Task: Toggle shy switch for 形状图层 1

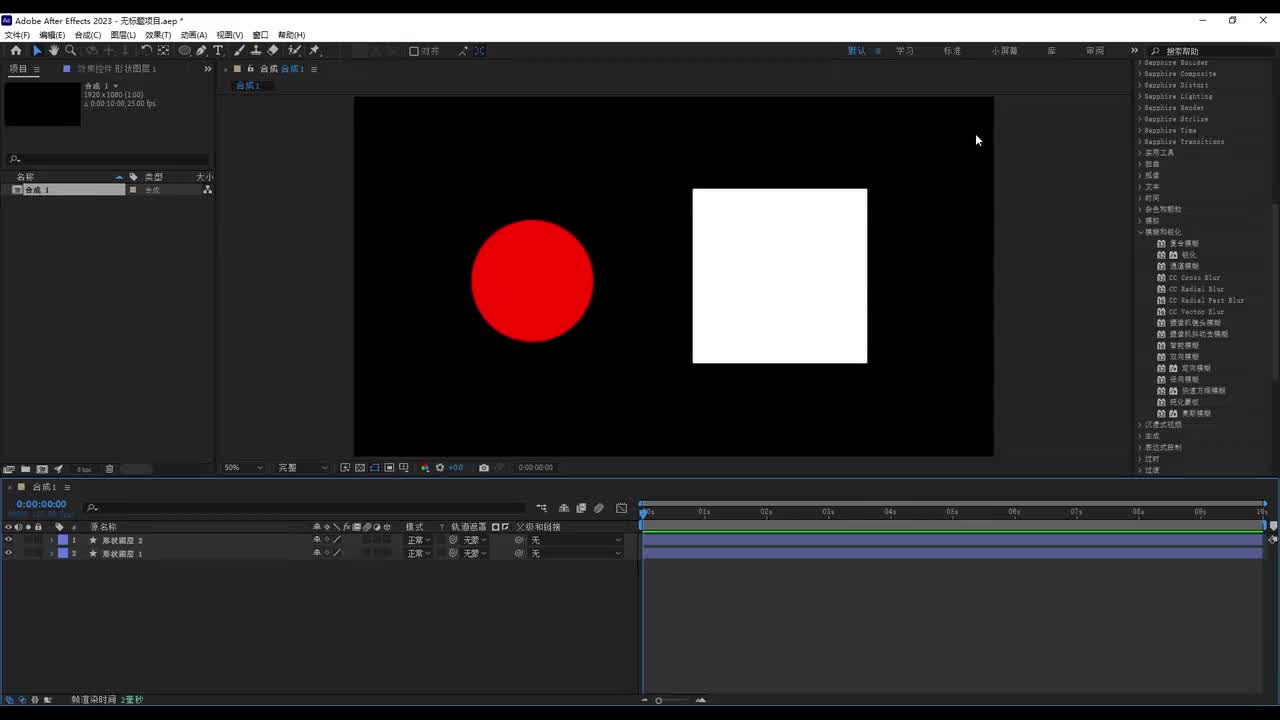Action: tap(317, 553)
